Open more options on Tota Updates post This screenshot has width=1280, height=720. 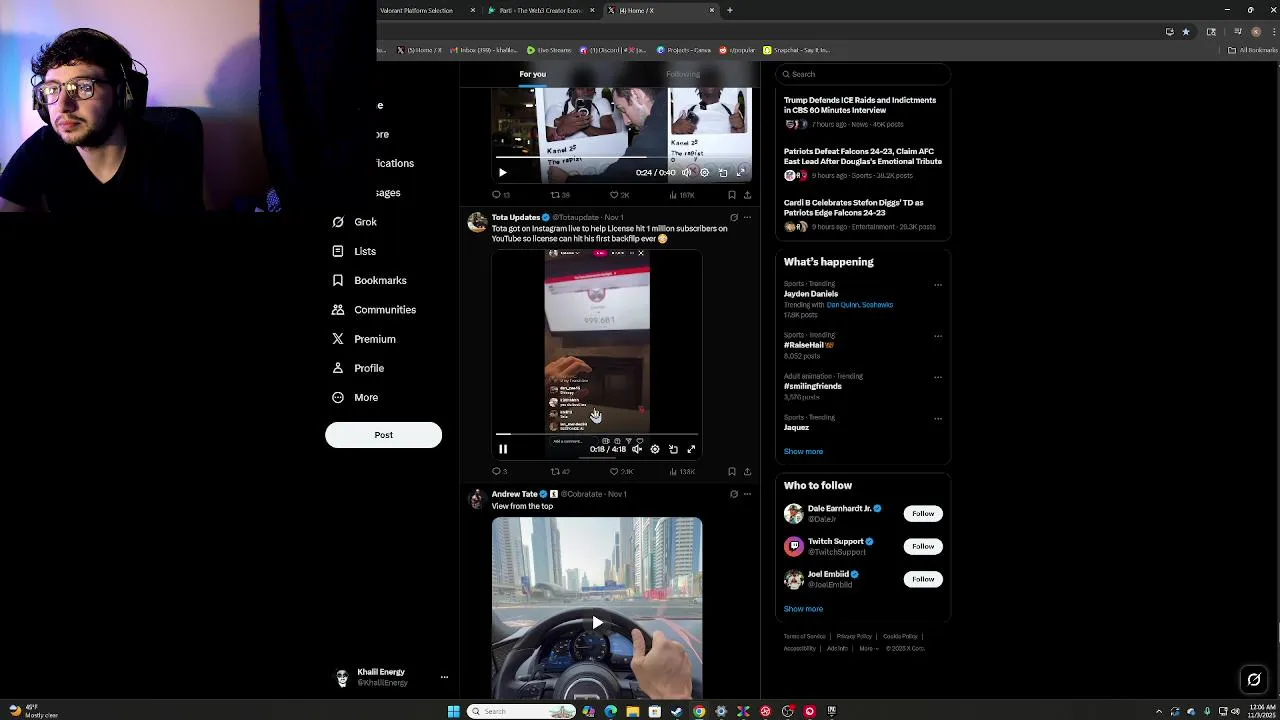(747, 217)
